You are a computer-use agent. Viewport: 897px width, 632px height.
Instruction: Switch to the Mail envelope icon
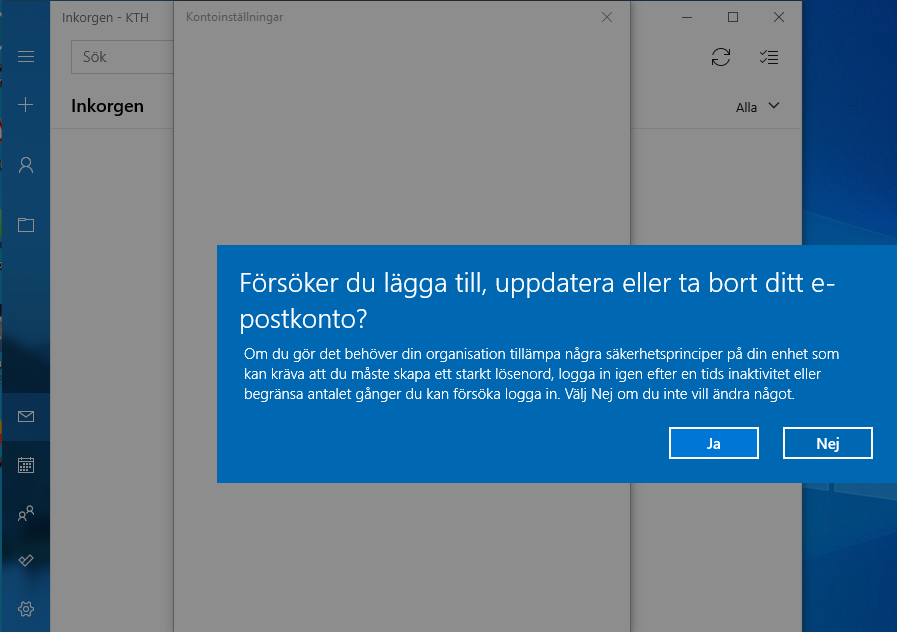pos(26,416)
